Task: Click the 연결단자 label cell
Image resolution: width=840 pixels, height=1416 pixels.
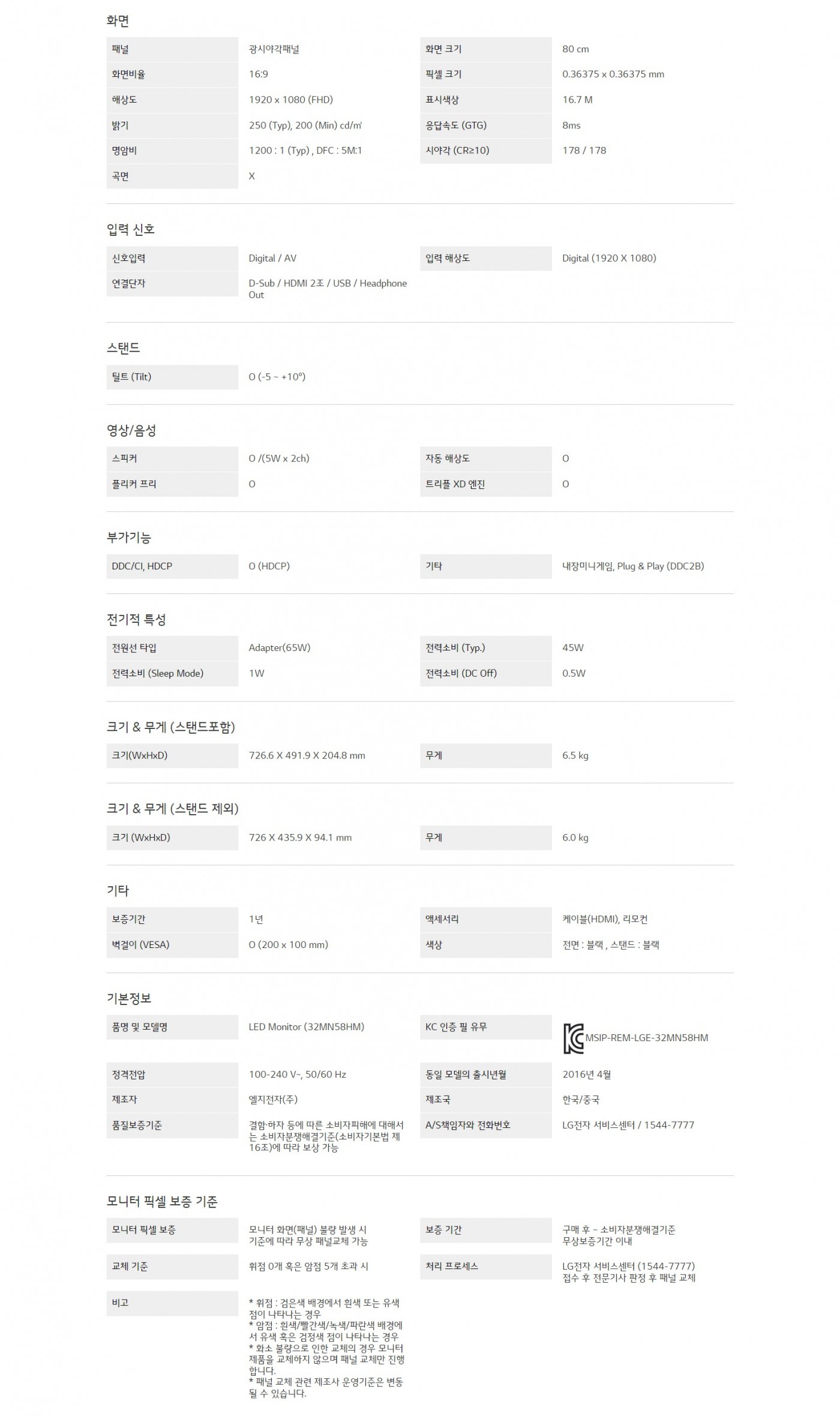Action: click(172, 284)
